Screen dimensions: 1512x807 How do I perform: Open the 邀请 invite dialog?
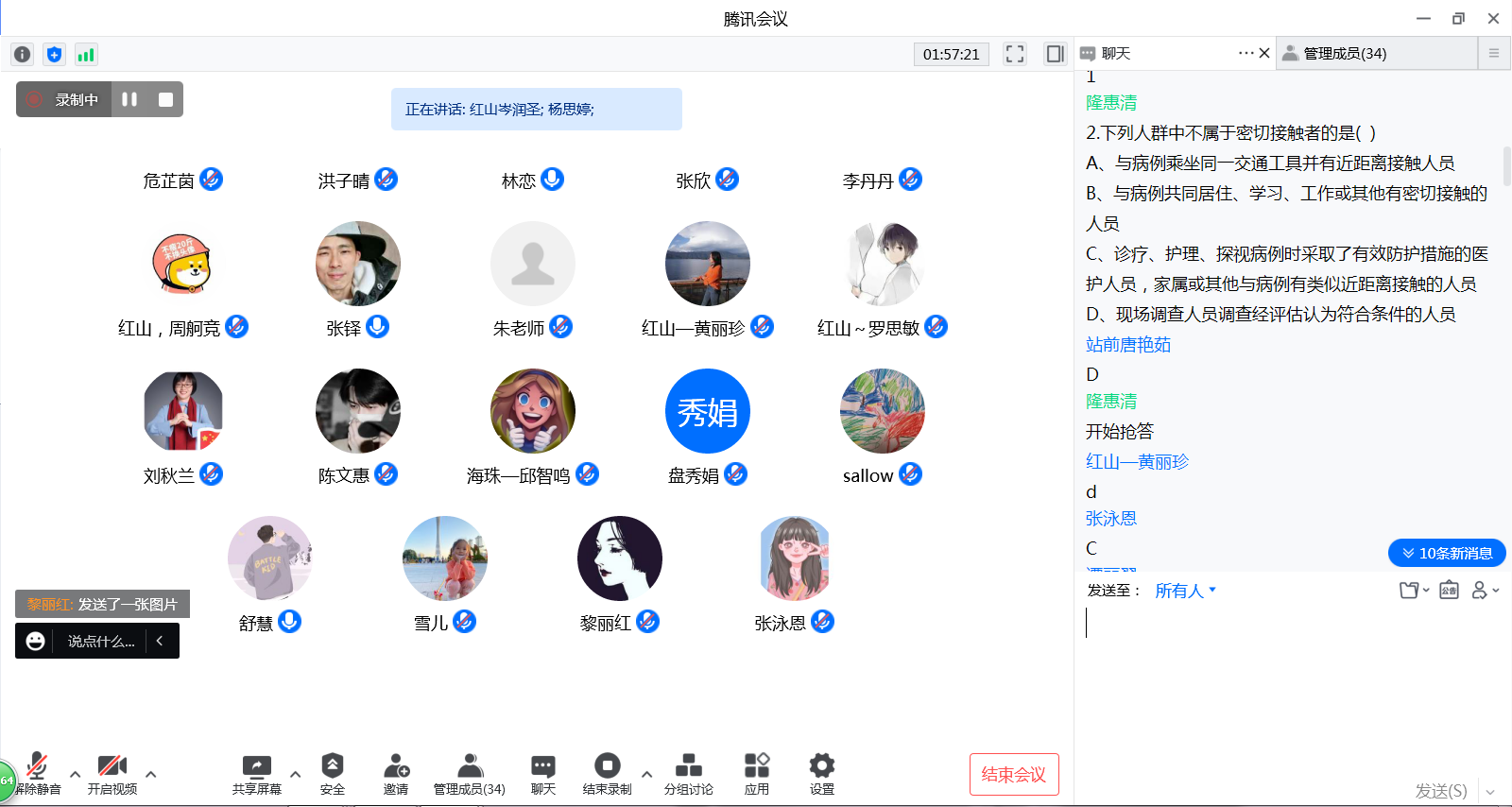[396, 774]
